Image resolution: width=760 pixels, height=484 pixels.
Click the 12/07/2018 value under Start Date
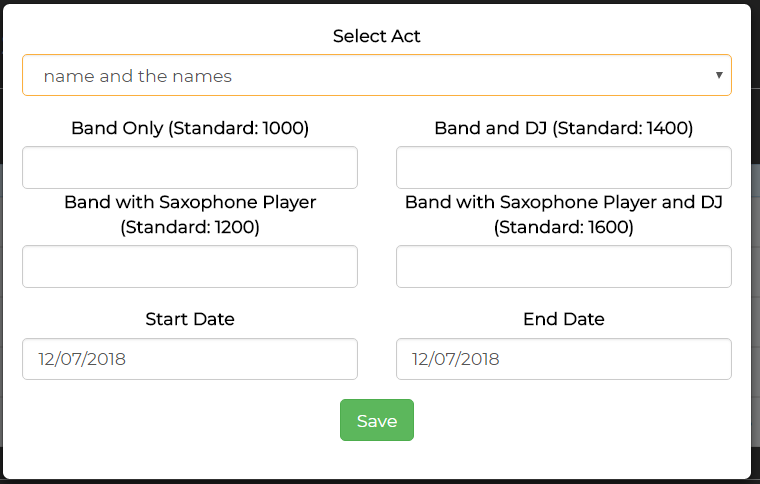82,359
